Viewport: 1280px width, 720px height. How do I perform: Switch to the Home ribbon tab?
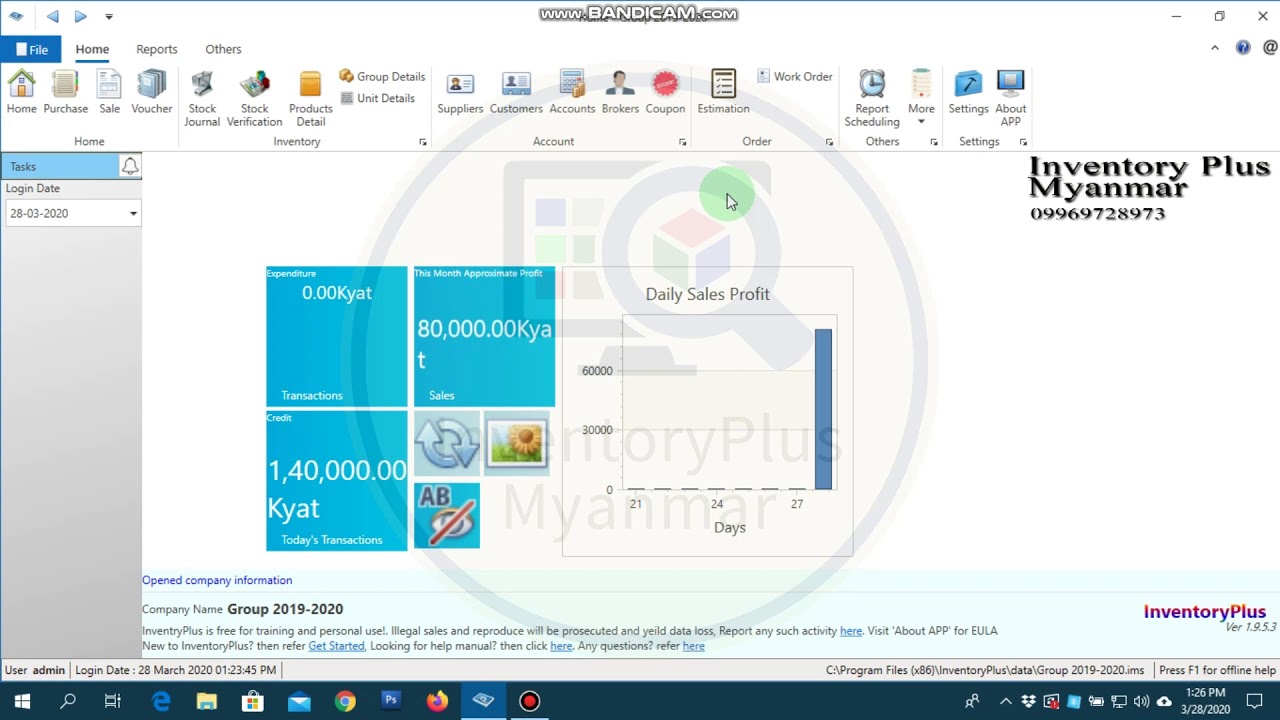tap(92, 49)
